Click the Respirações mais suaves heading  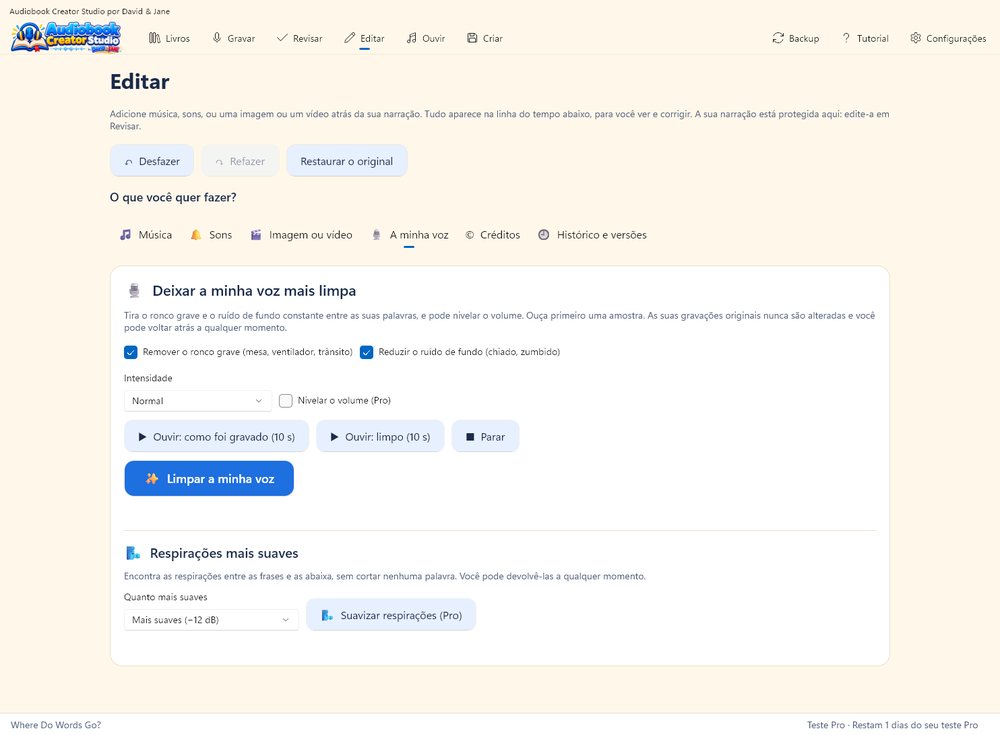224,553
